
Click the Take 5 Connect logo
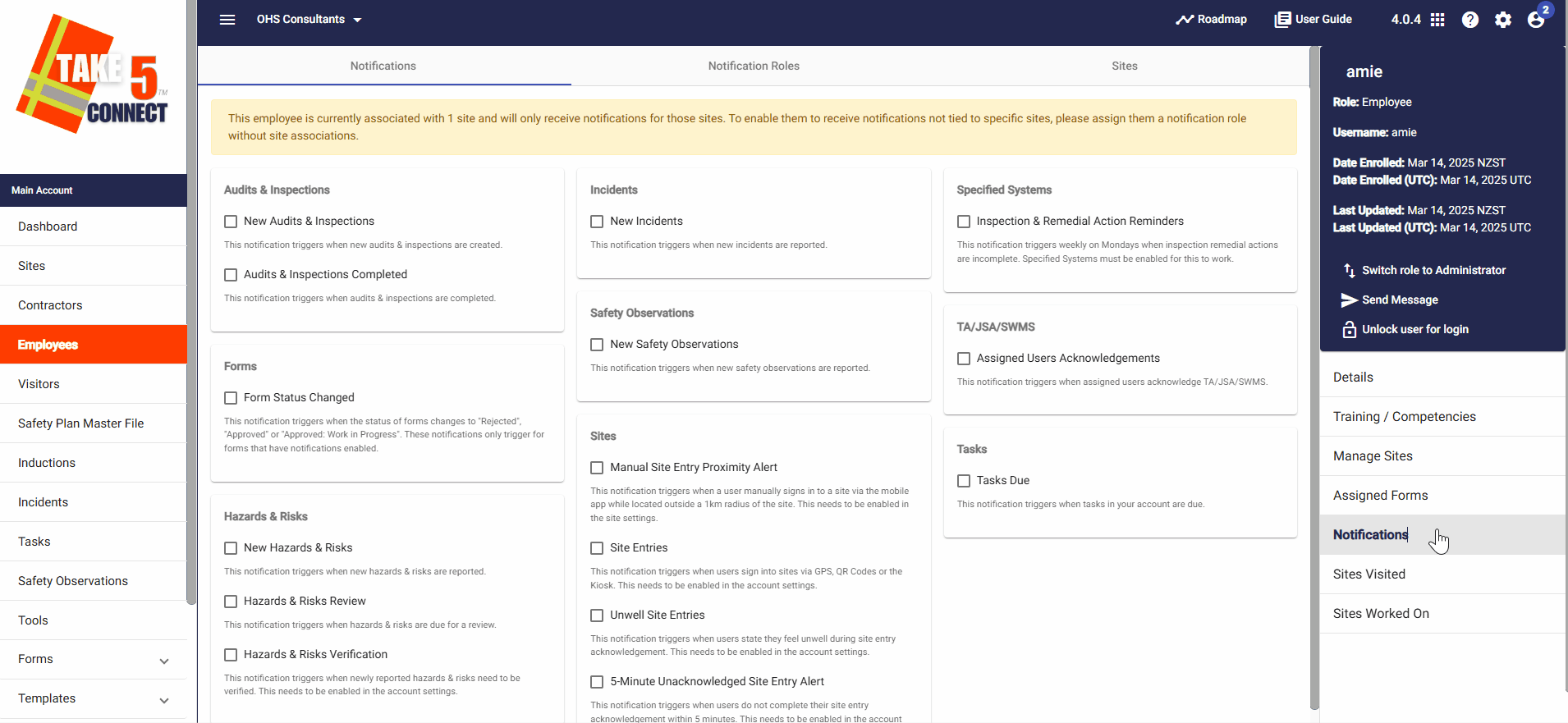tap(93, 74)
